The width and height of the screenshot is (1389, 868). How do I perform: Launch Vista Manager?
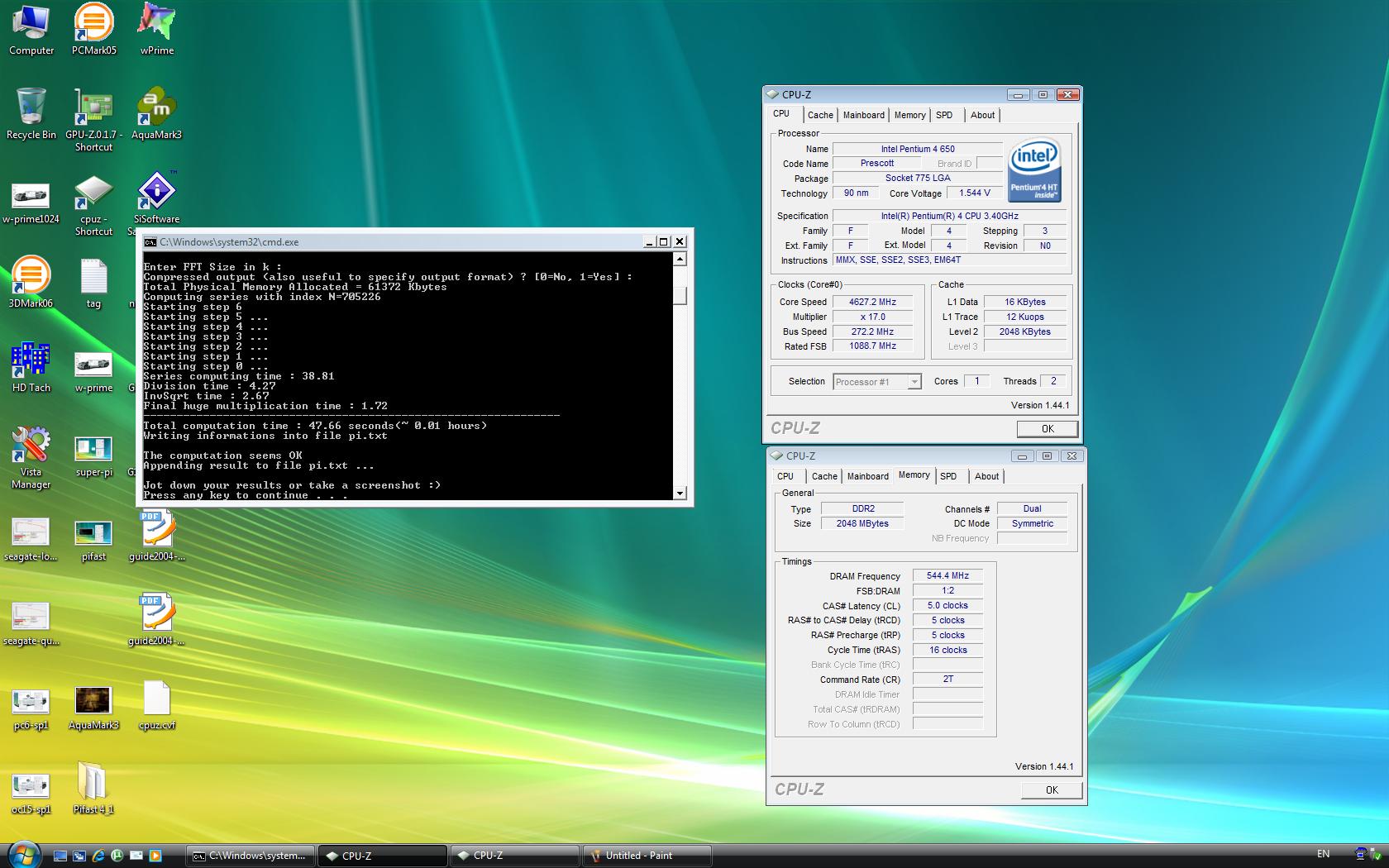tap(31, 458)
